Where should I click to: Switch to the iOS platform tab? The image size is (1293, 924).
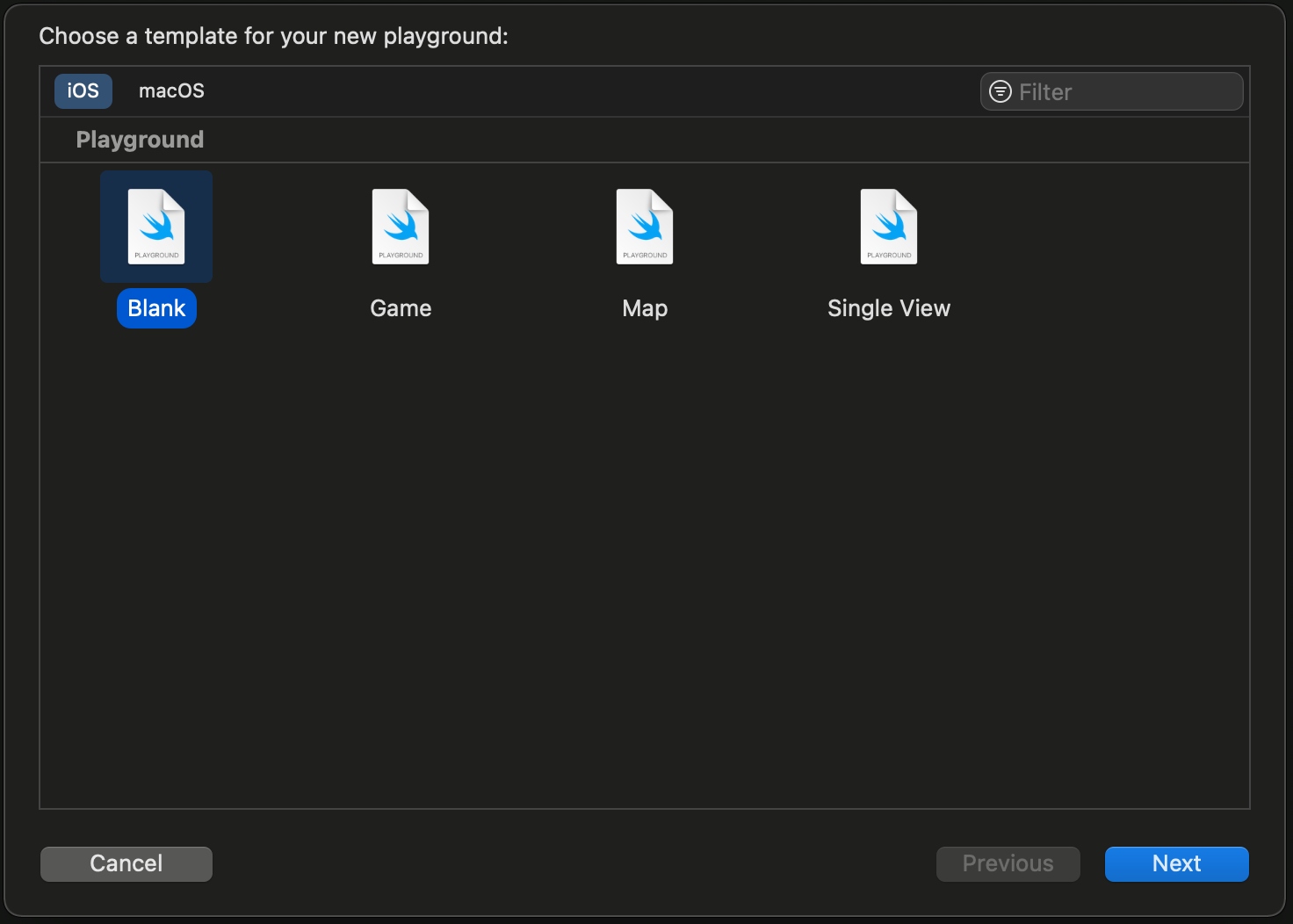point(83,91)
